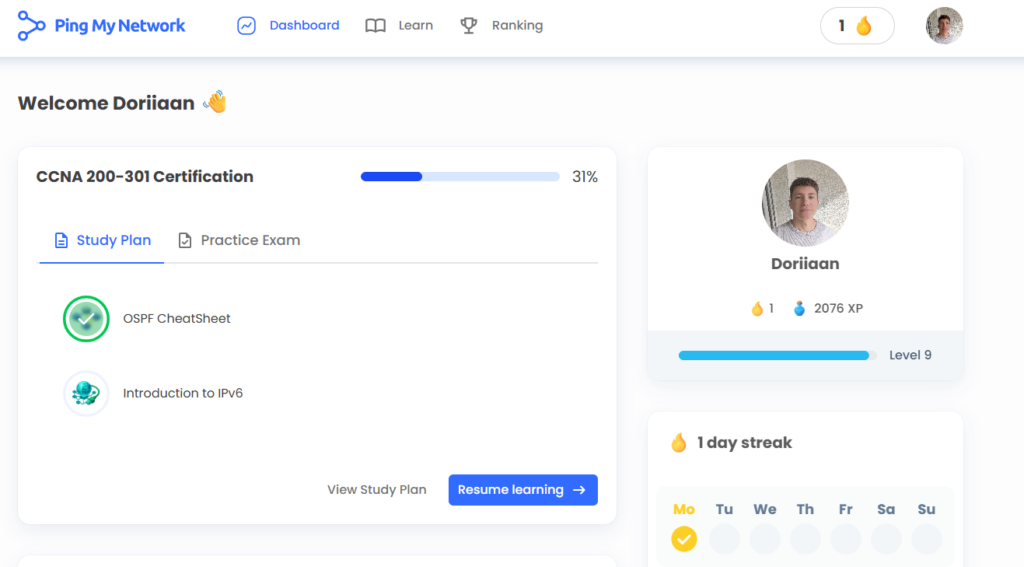Click the Thursday streak circle
The height and width of the screenshot is (567, 1024).
pyautogui.click(x=805, y=539)
